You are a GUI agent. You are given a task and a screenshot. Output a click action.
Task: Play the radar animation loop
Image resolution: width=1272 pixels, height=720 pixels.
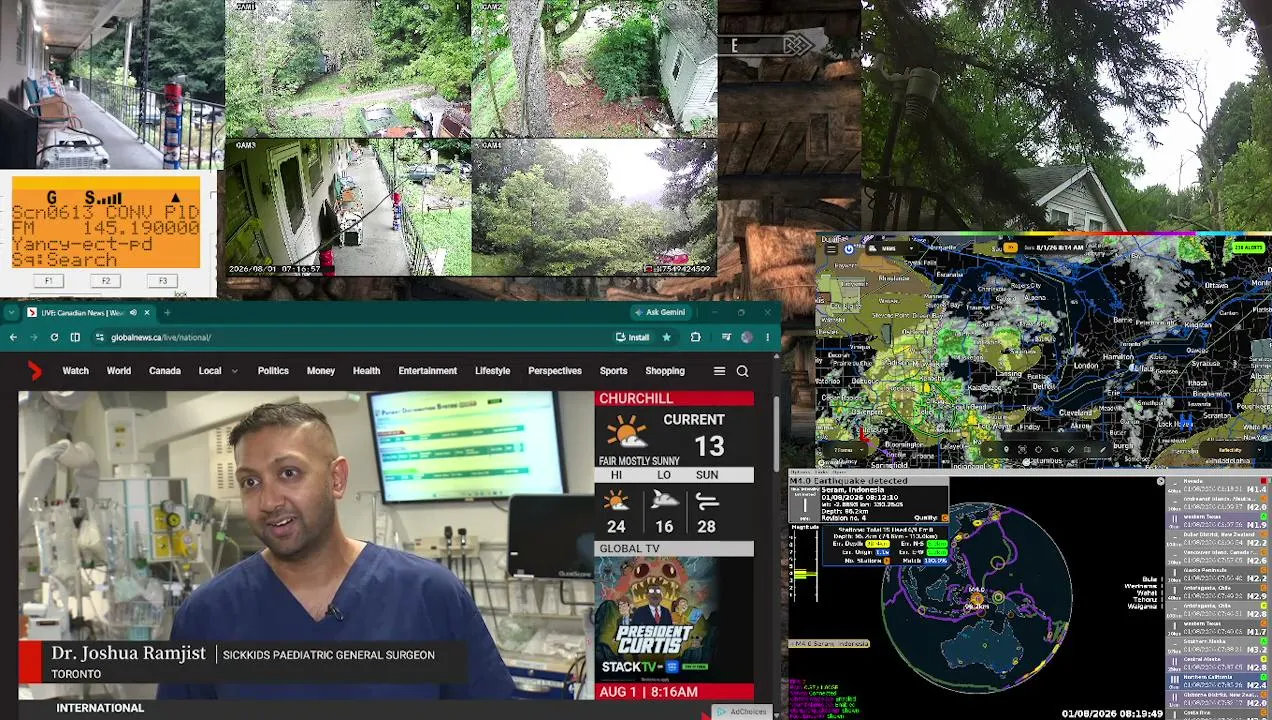pyautogui.click(x=990, y=450)
